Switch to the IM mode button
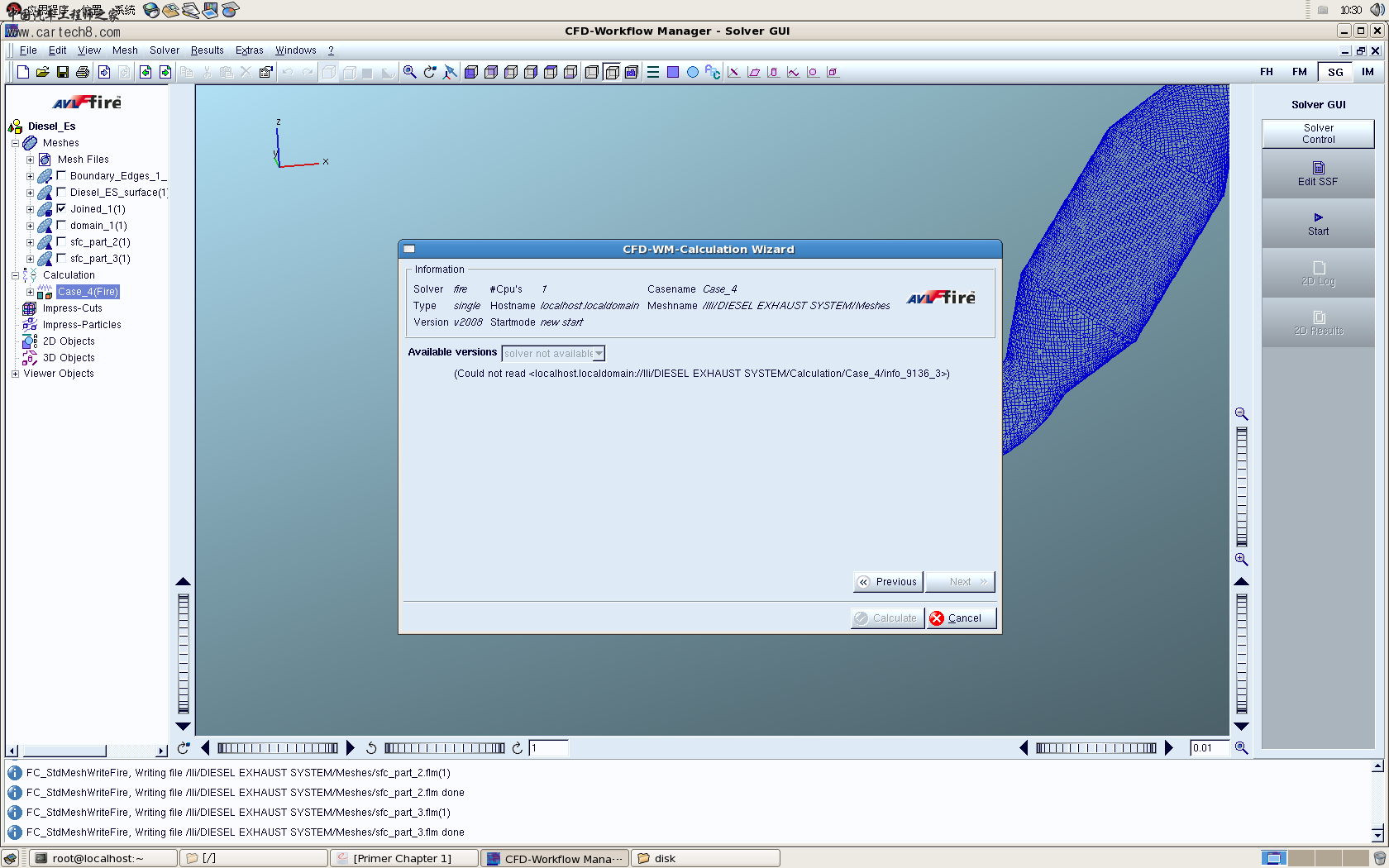Screen dimensions: 1389x868 (1368, 72)
